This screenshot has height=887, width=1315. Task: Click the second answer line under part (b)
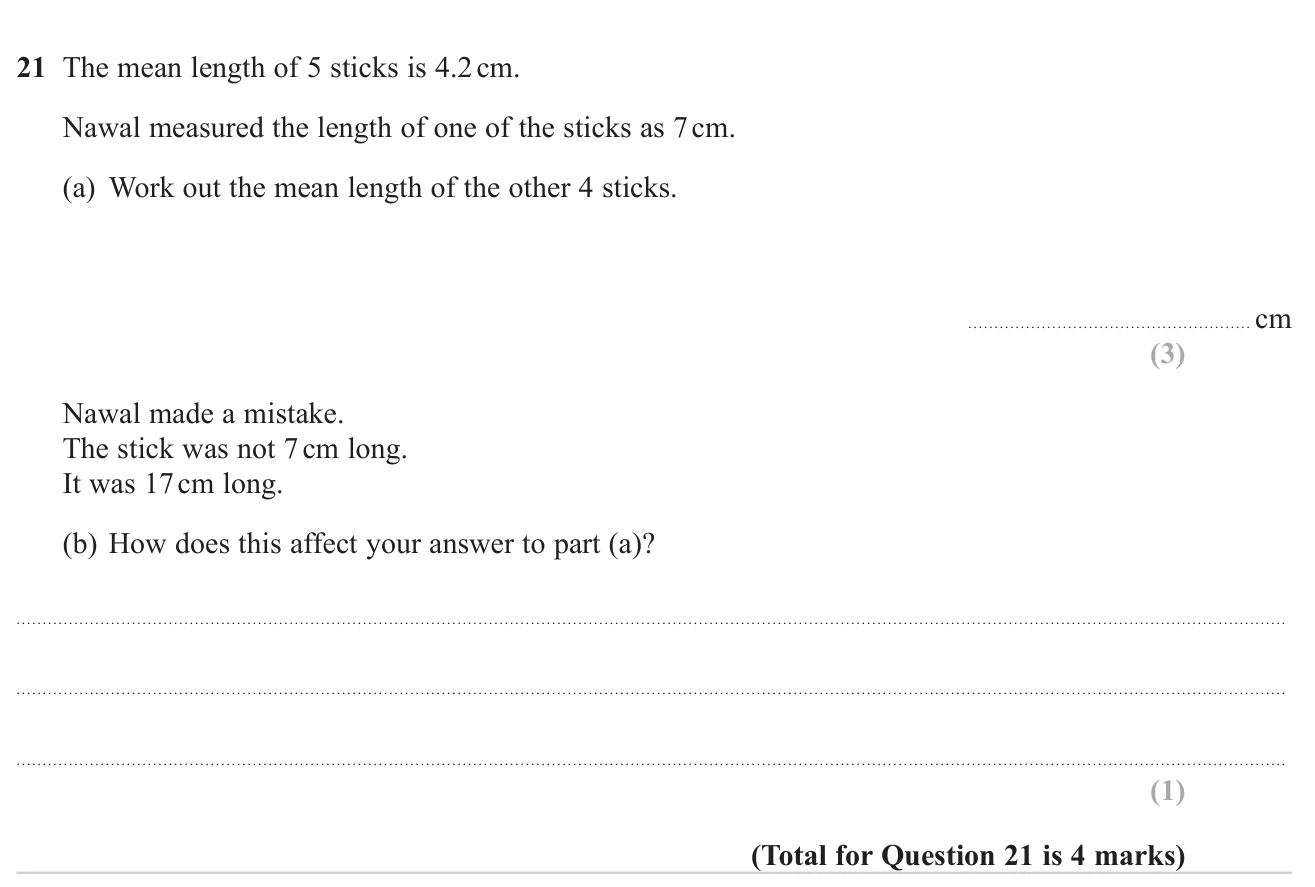(651, 692)
